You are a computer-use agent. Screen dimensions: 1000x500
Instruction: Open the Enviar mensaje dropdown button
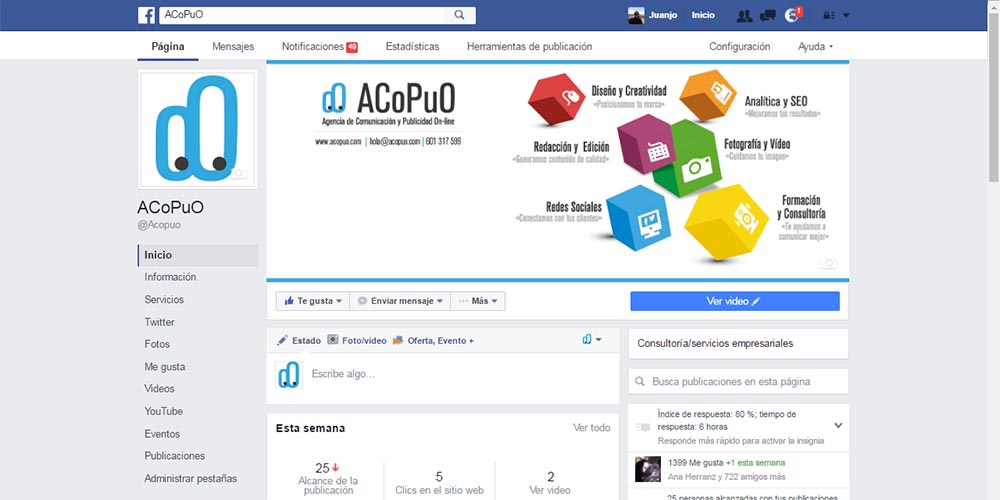click(400, 301)
